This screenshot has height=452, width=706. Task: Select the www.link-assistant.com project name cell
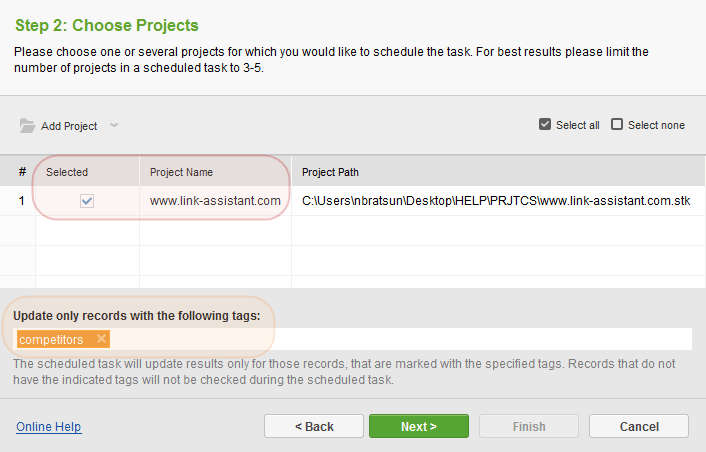(215, 201)
